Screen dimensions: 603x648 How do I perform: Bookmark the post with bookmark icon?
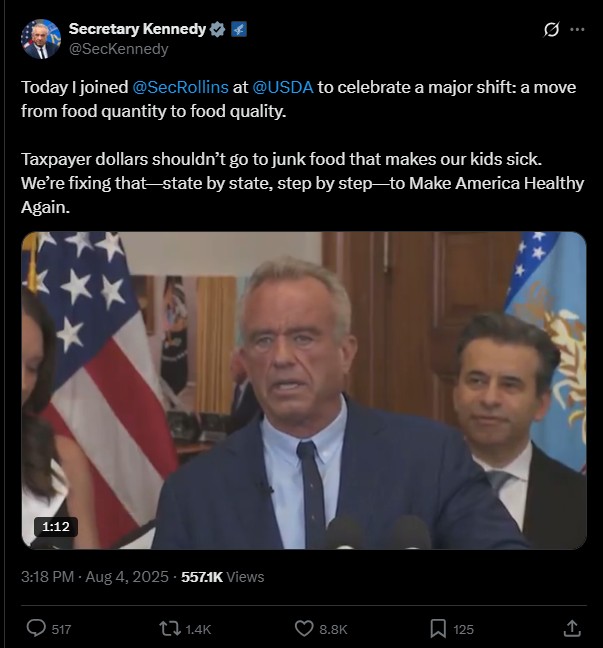438,629
